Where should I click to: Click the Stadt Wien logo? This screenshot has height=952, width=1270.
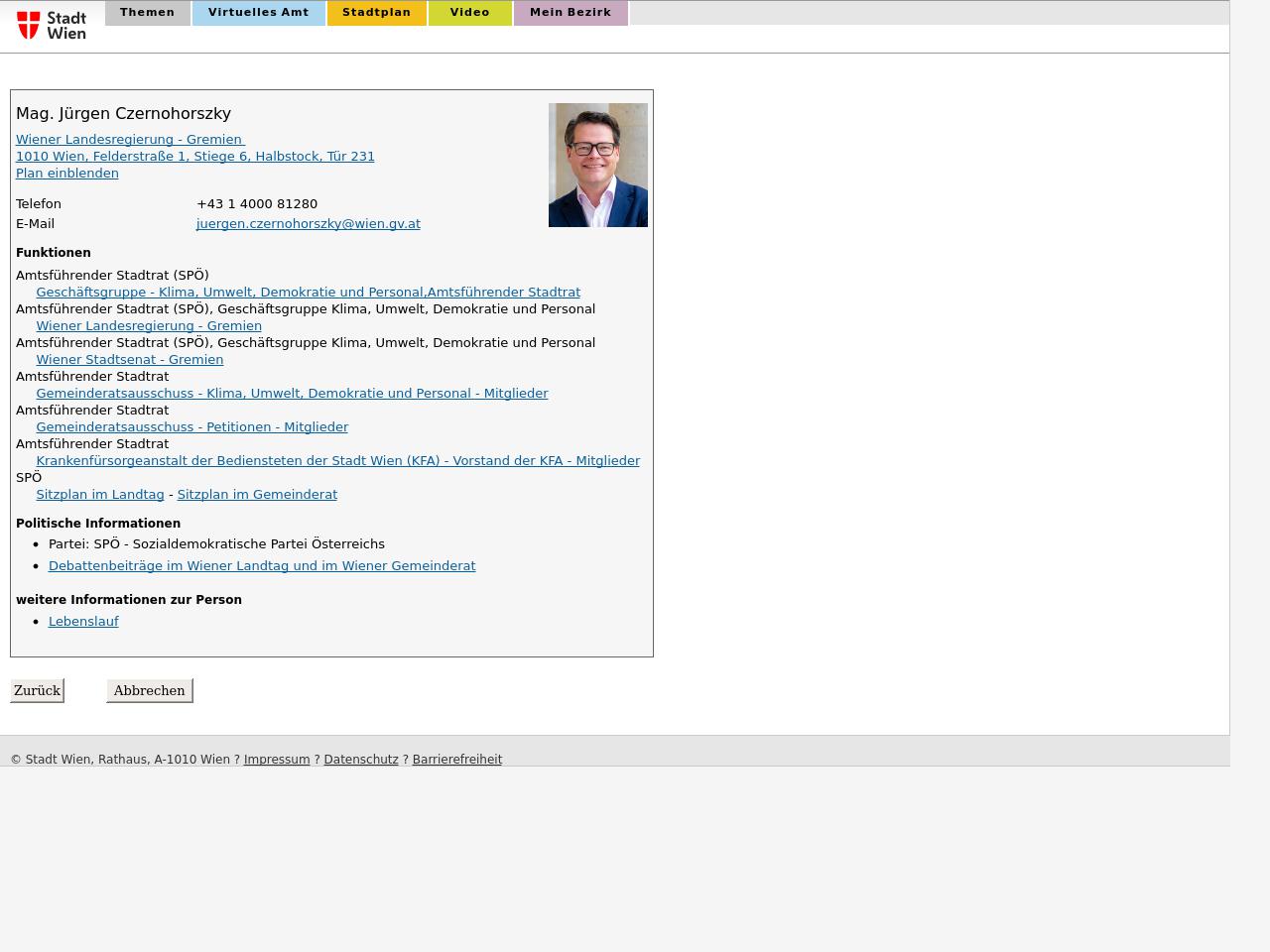point(52,25)
